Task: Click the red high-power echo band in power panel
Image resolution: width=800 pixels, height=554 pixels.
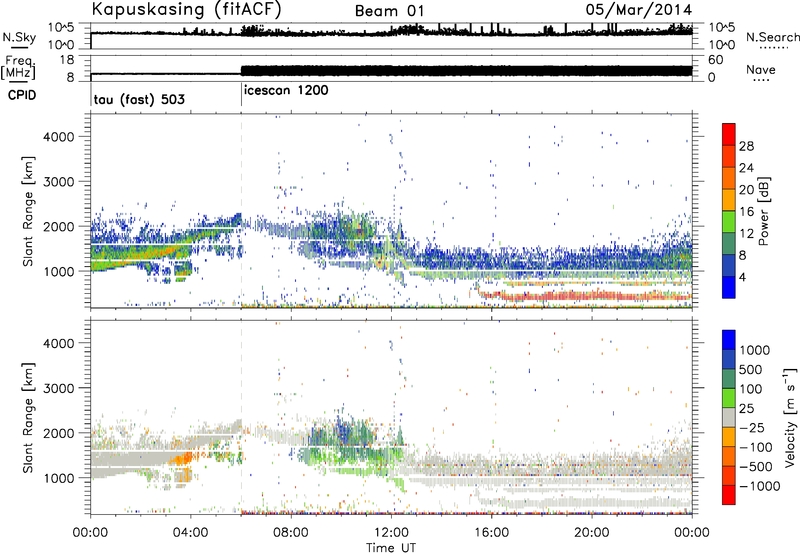Action: pyautogui.click(x=587, y=295)
